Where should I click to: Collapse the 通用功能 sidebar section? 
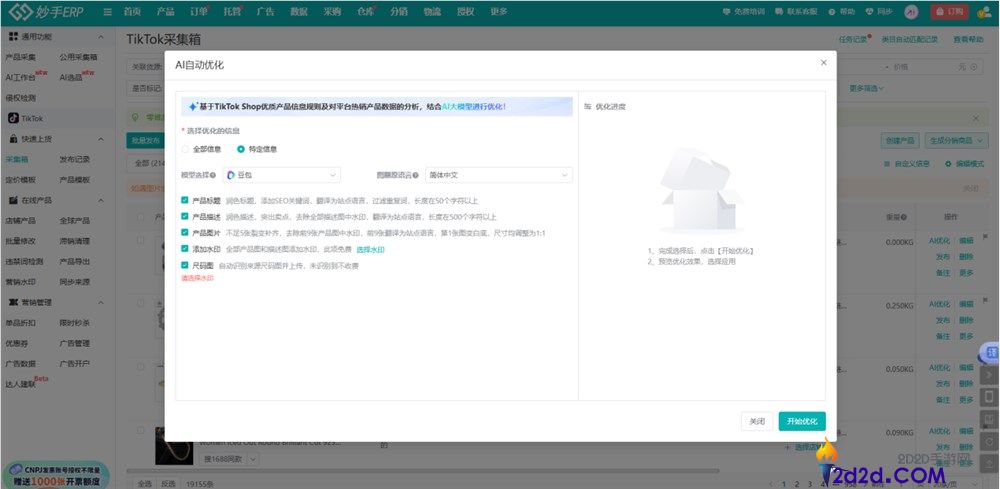pyautogui.click(x=101, y=37)
